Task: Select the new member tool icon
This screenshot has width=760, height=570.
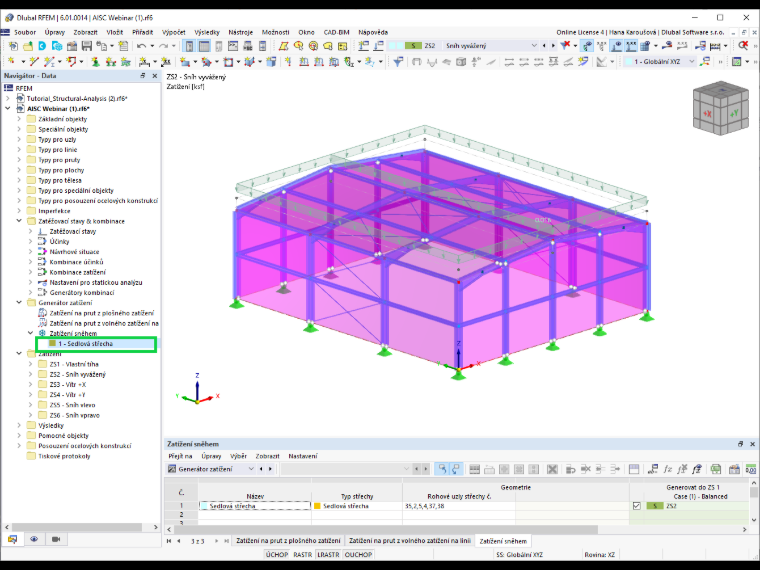Action: (48, 62)
